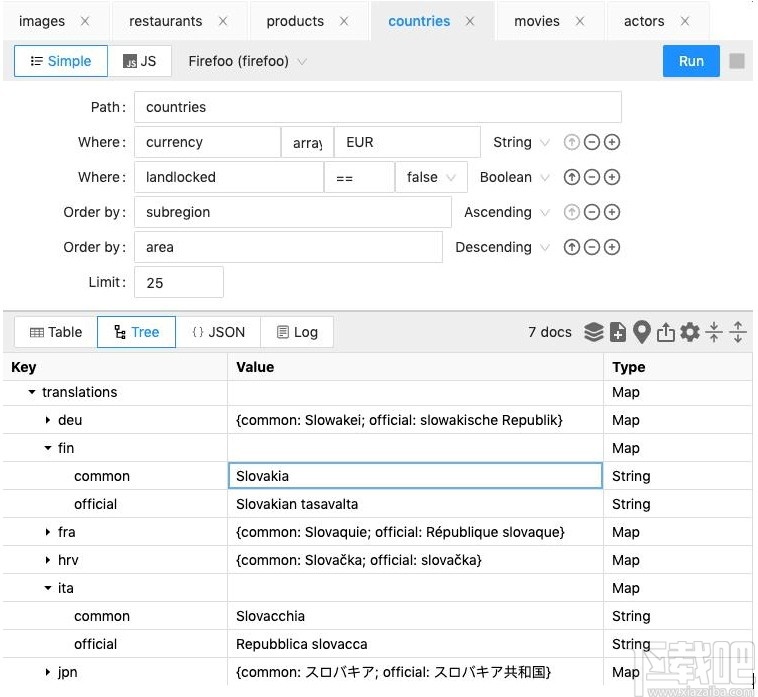Open the map pin location view
This screenshot has width=758, height=697.
pos(641,332)
